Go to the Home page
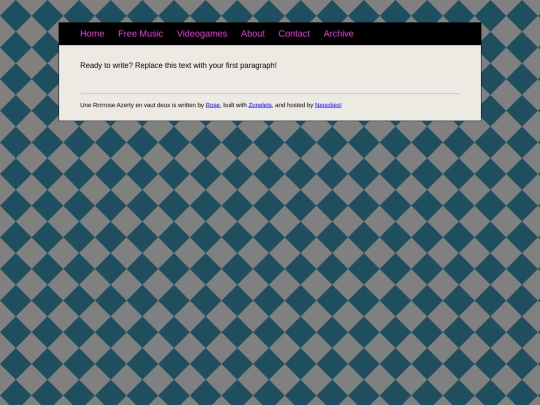The image size is (540, 405). (x=92, y=34)
